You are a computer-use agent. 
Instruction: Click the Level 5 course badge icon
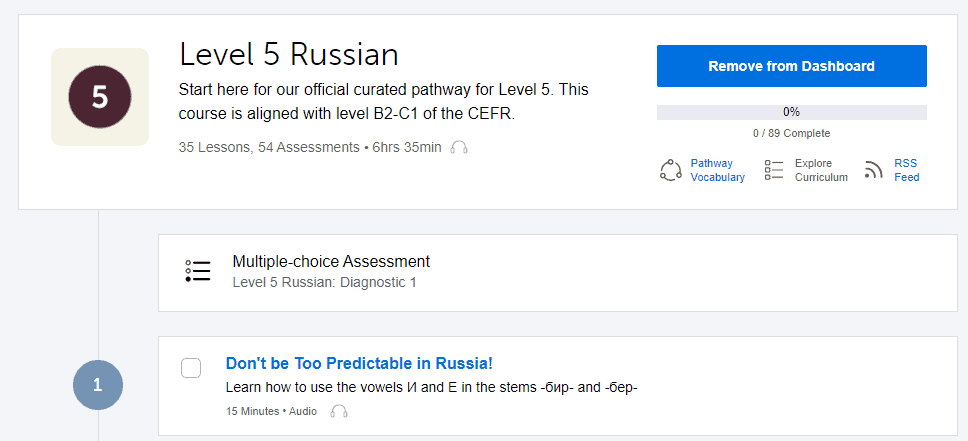[x=99, y=97]
